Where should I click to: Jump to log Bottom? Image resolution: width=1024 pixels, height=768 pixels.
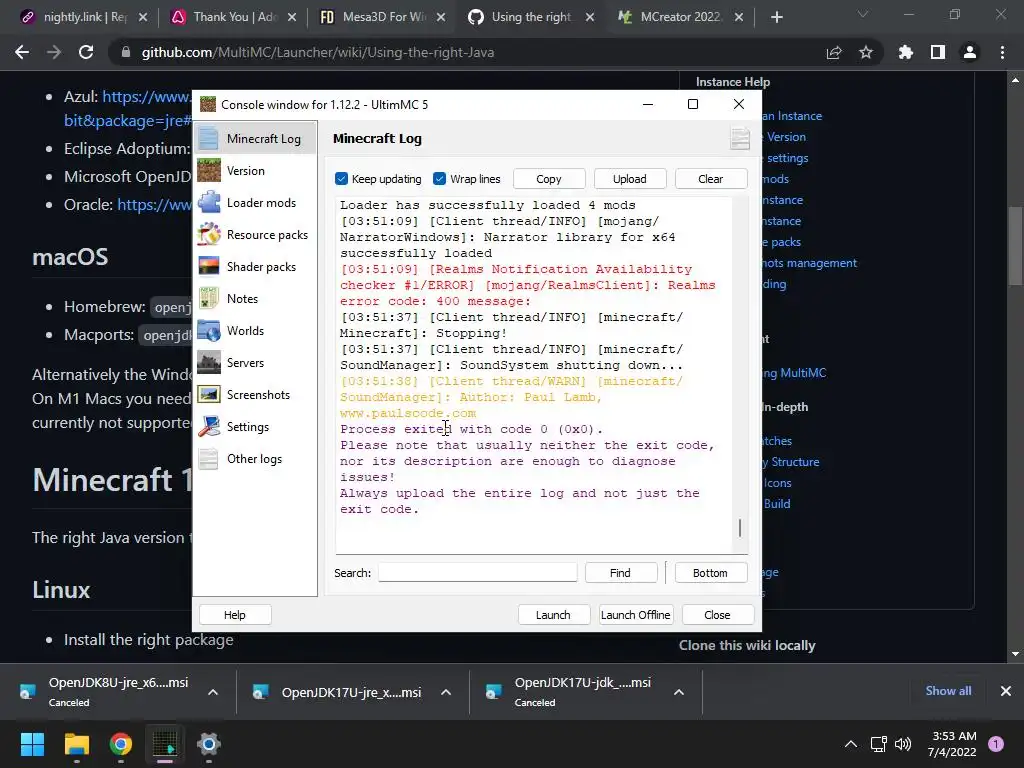pos(711,573)
